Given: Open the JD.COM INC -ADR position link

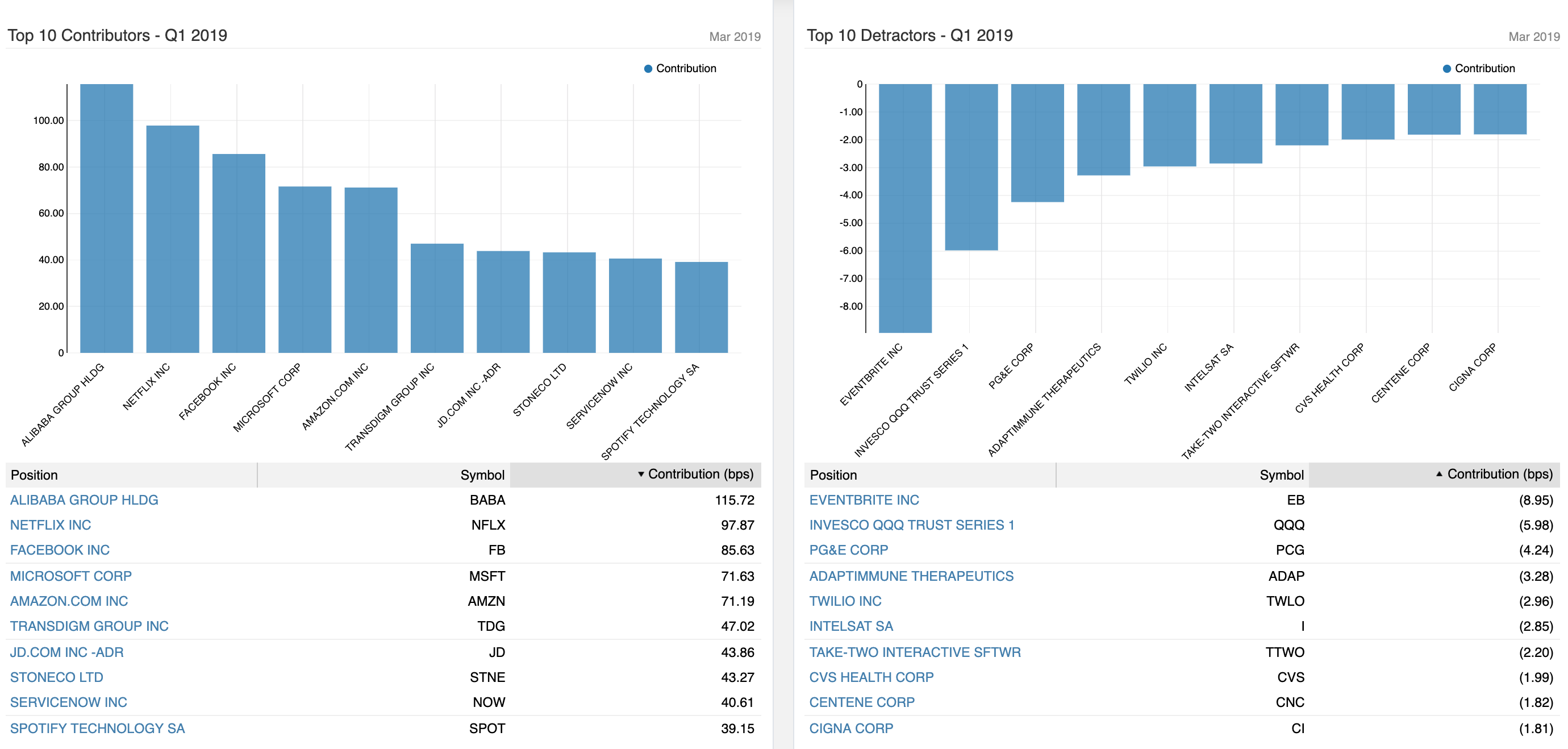Looking at the screenshot, I should 66,652.
